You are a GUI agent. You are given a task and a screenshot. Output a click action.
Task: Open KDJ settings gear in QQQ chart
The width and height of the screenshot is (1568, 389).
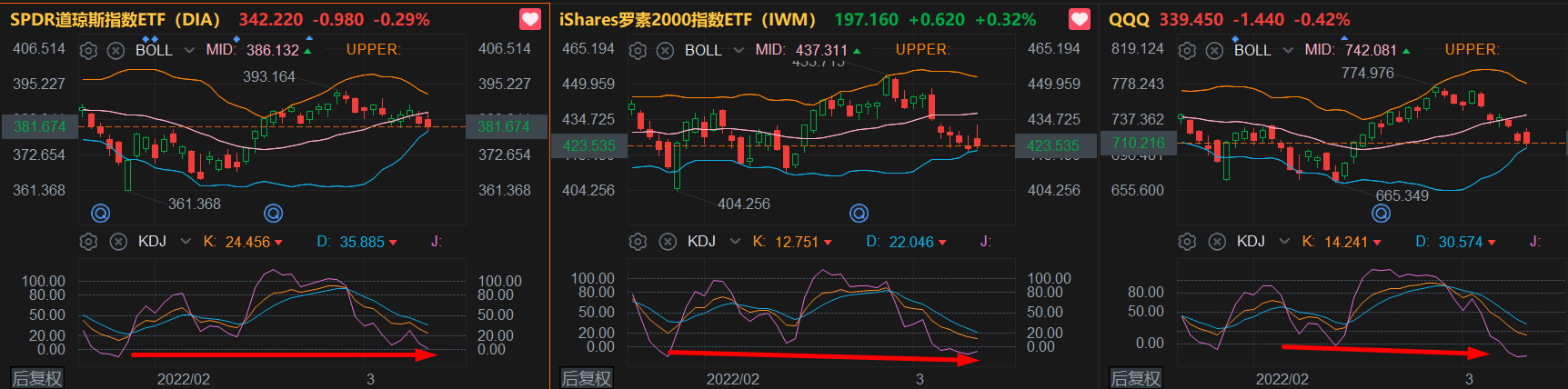pos(1187,242)
